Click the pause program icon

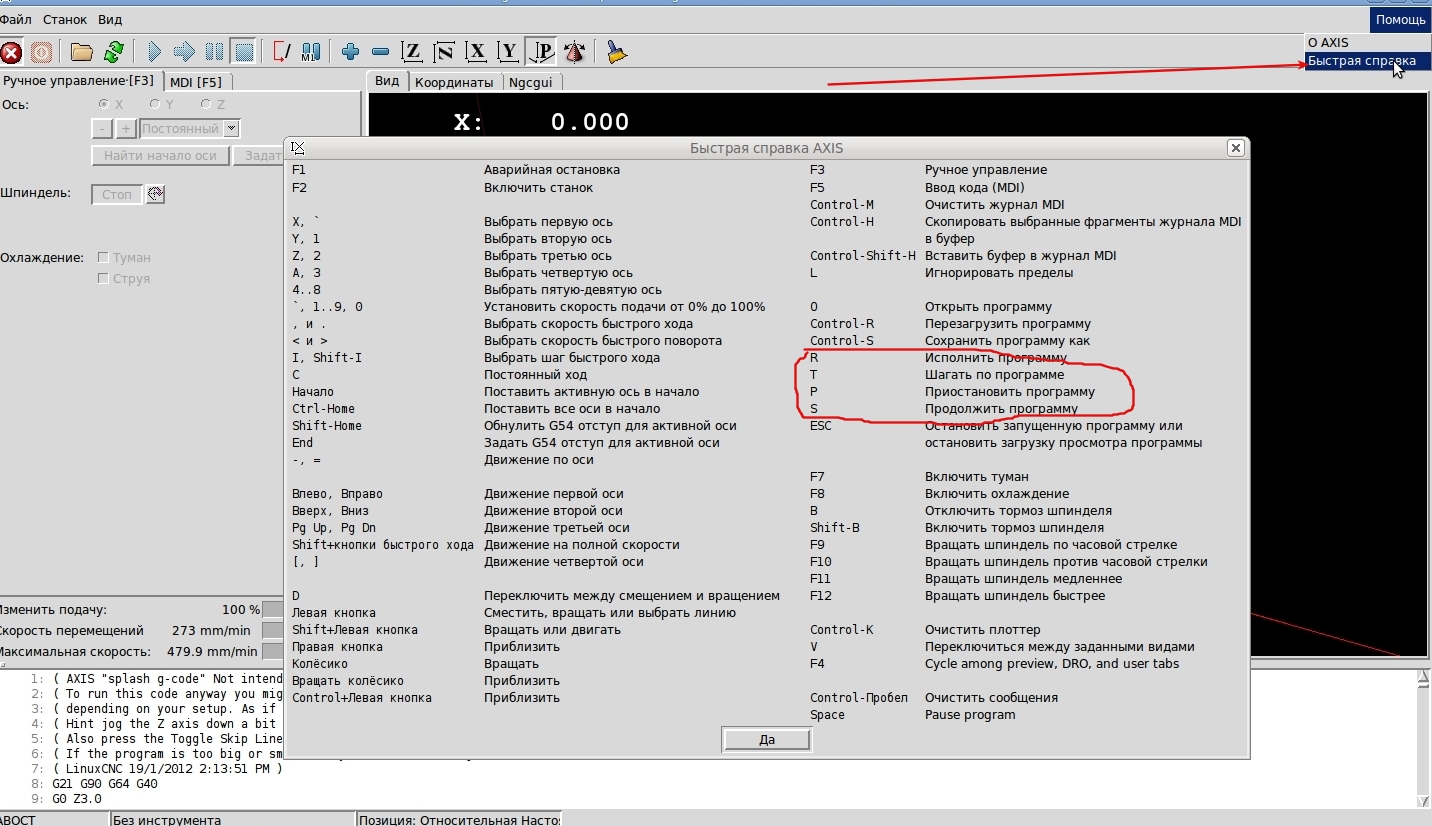[214, 52]
